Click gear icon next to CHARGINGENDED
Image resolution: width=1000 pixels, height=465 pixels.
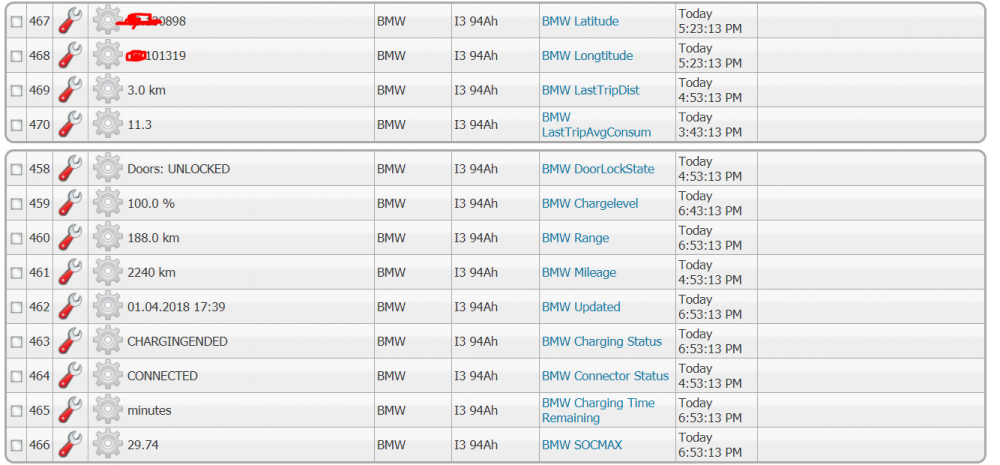coord(107,342)
